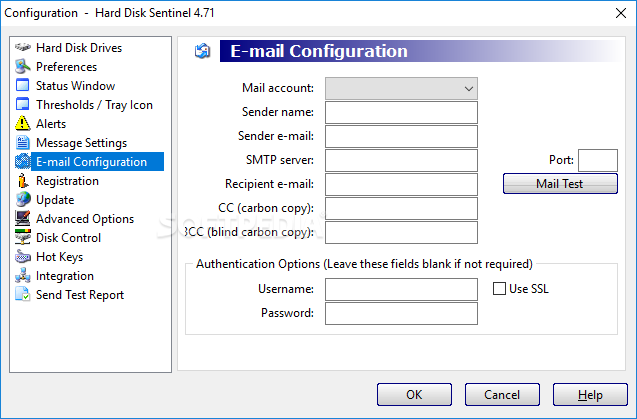Select Integration in sidebar
The image size is (637, 419).
tap(65, 276)
